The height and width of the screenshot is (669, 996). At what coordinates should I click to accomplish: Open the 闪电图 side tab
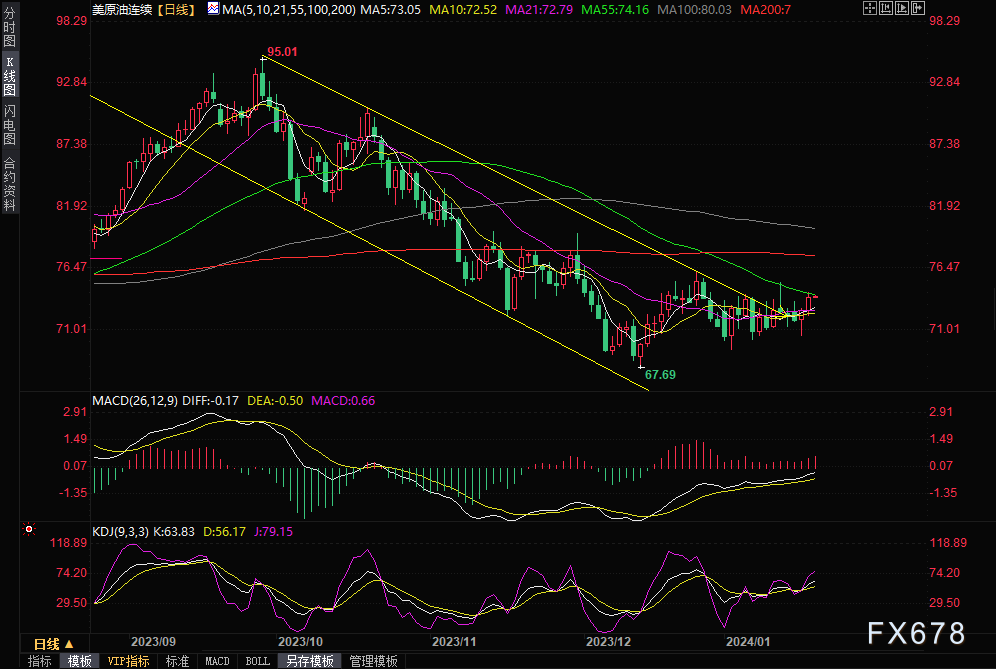(10, 125)
